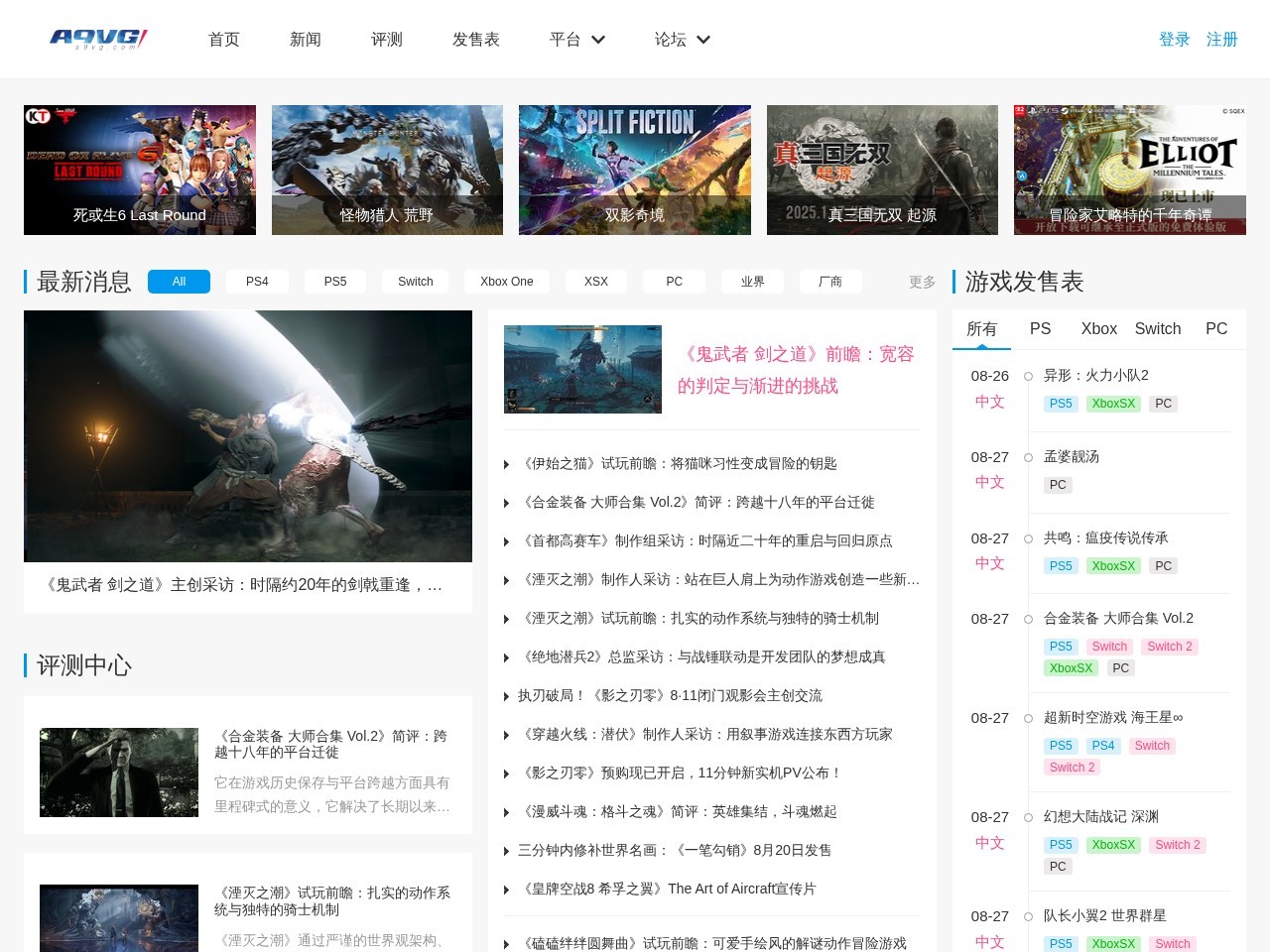Open the 死或生6 Last Round banner

coord(140,170)
